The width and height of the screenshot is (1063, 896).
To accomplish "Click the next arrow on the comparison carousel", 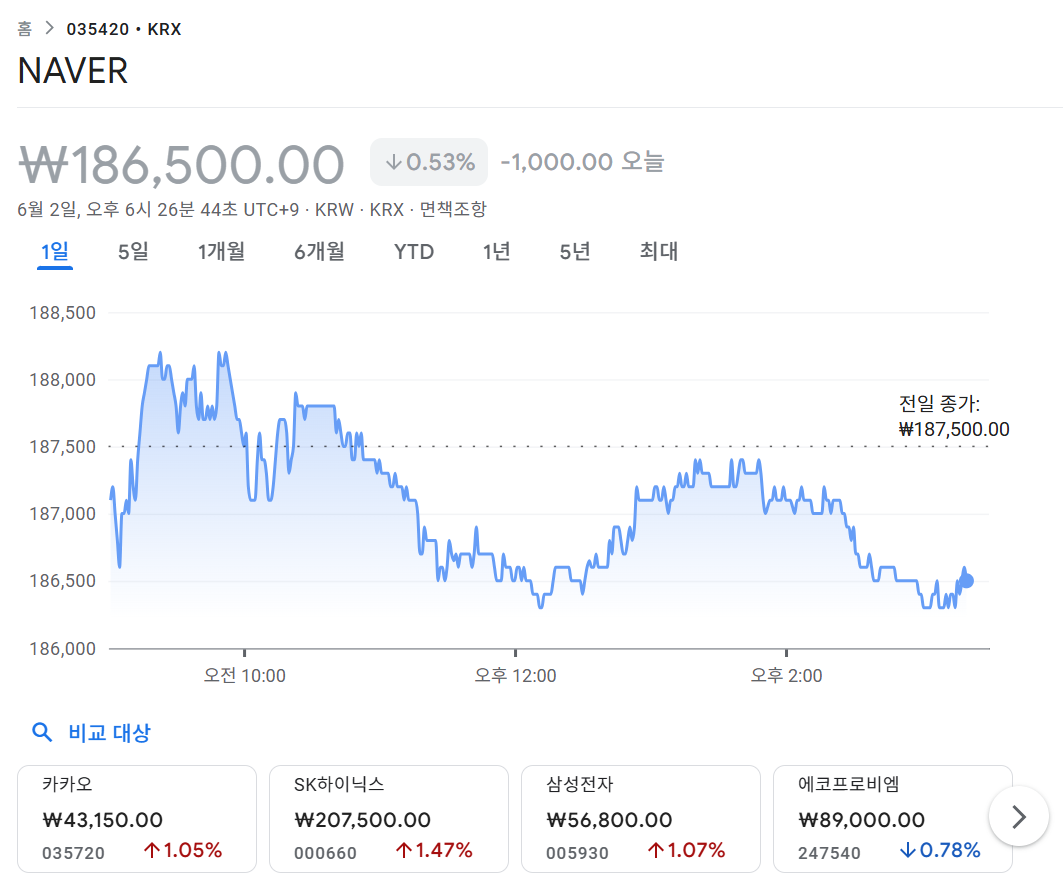I will 1019,817.
